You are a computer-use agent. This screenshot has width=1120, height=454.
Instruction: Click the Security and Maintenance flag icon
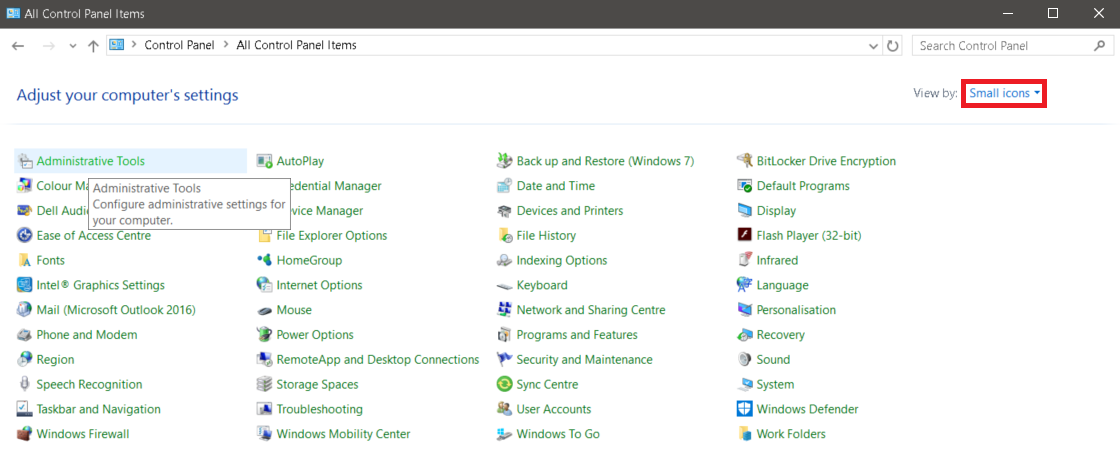coord(505,360)
